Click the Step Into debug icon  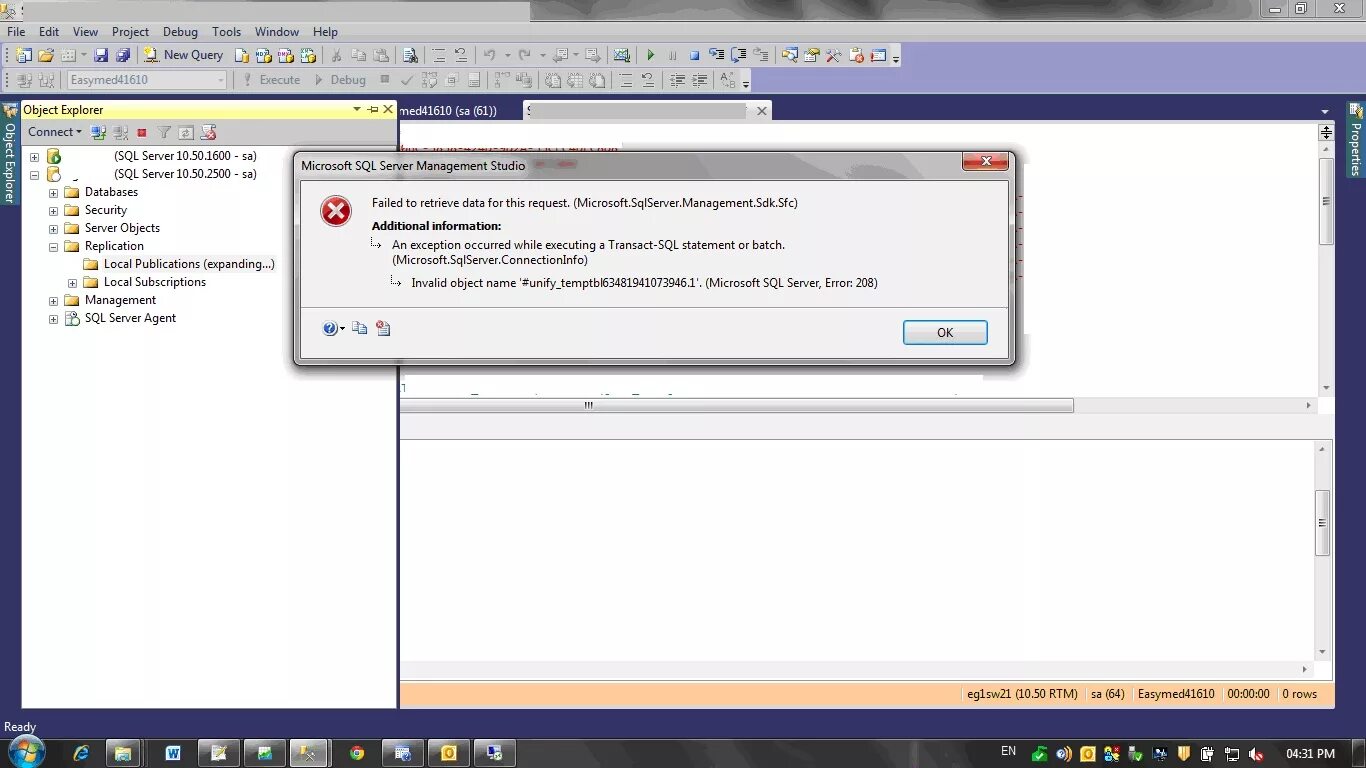pos(717,55)
